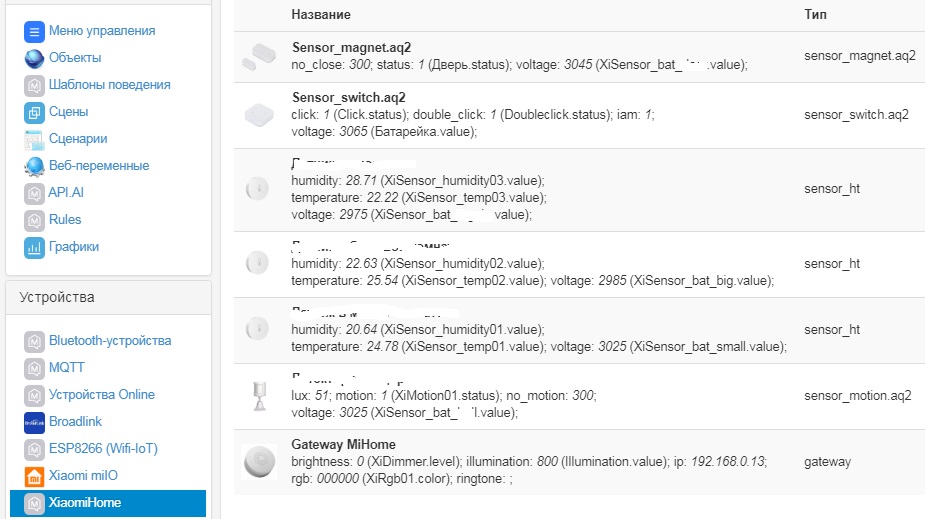This screenshot has height=519, width=925.
Task: Select XiaomiHome in the devices list
Action: pyautogui.click(x=85, y=503)
